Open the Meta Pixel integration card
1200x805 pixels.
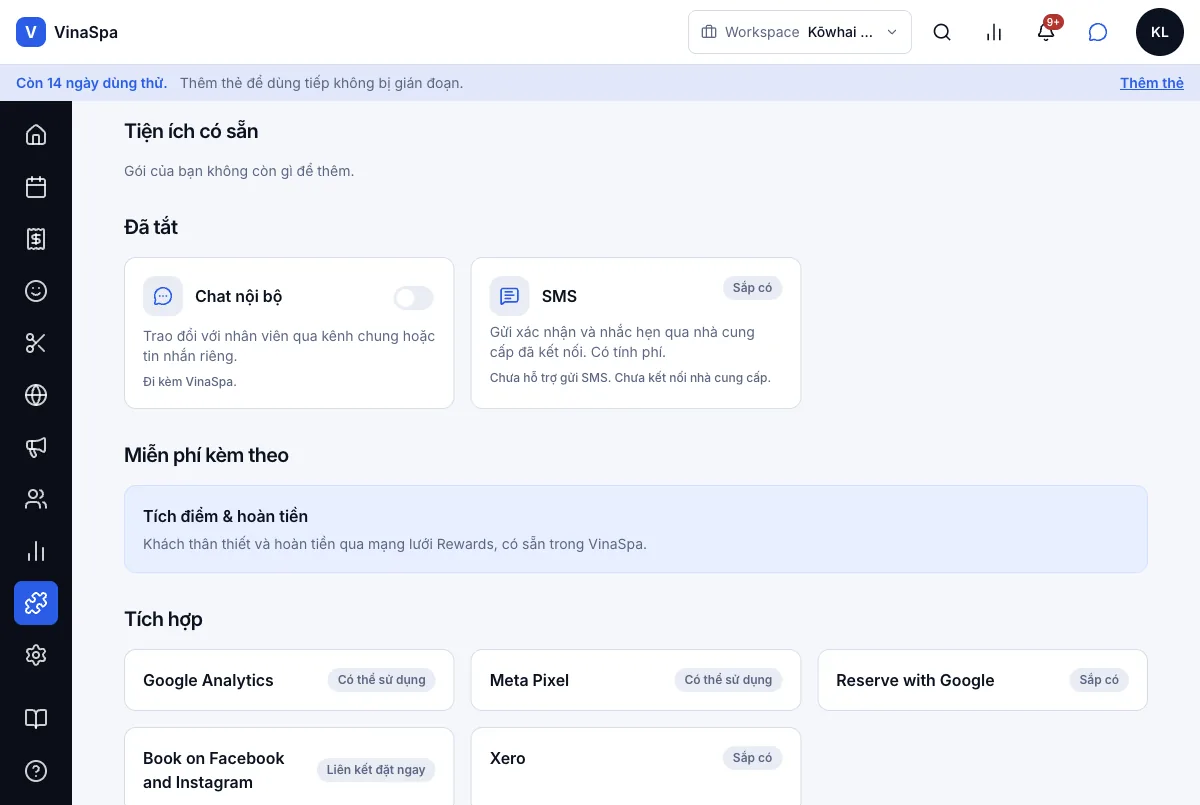pyautogui.click(x=636, y=680)
